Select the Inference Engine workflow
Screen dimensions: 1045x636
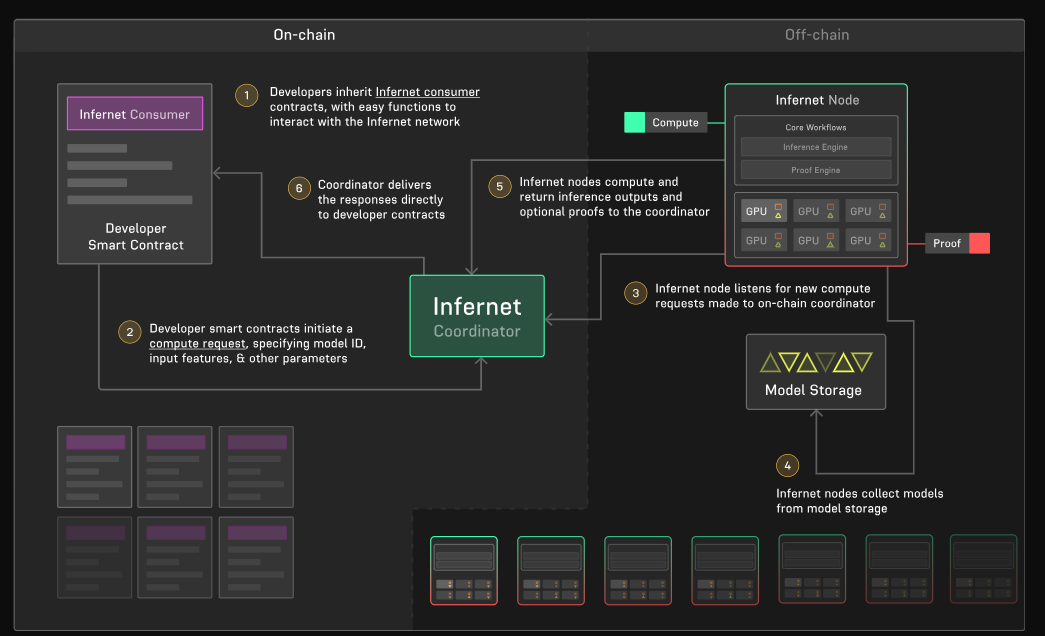tap(815, 147)
